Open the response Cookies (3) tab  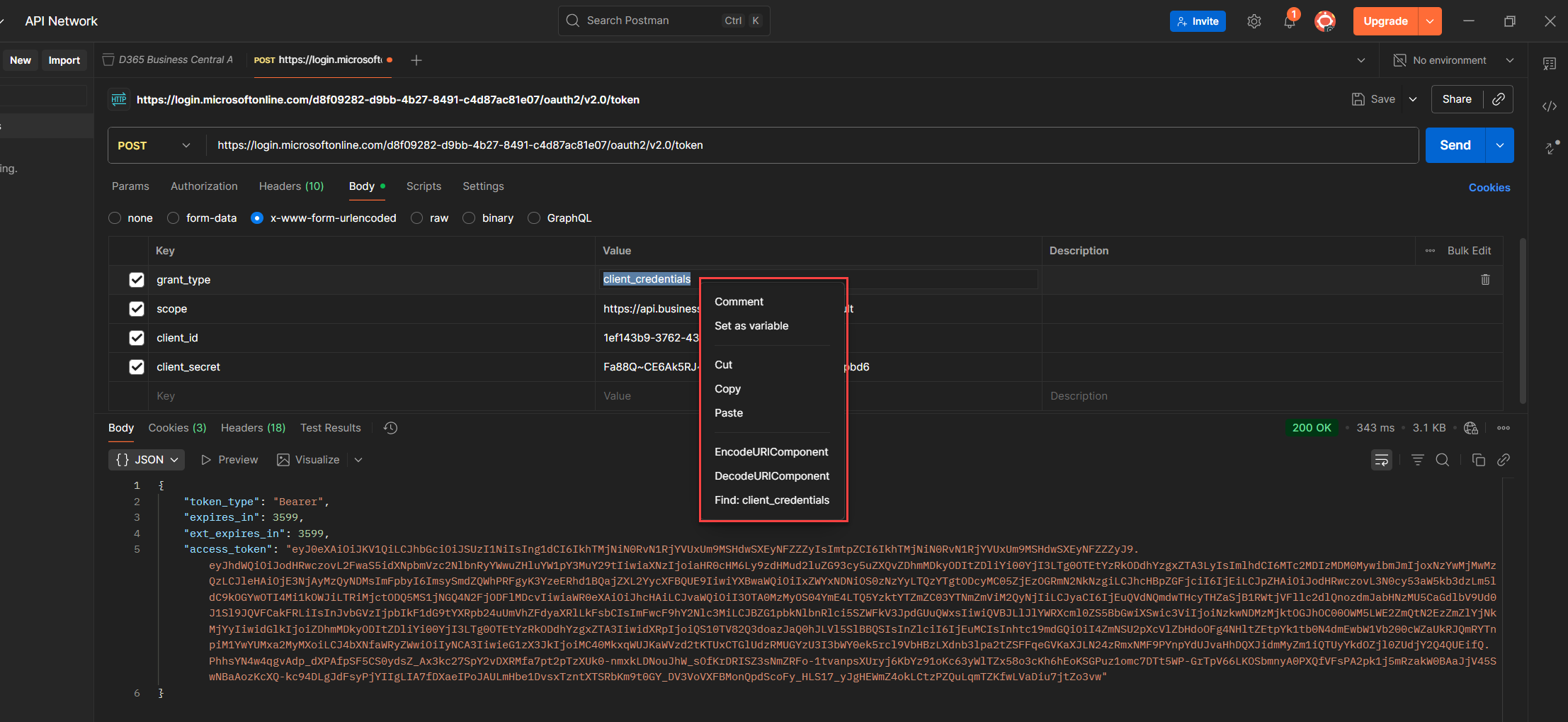click(177, 428)
